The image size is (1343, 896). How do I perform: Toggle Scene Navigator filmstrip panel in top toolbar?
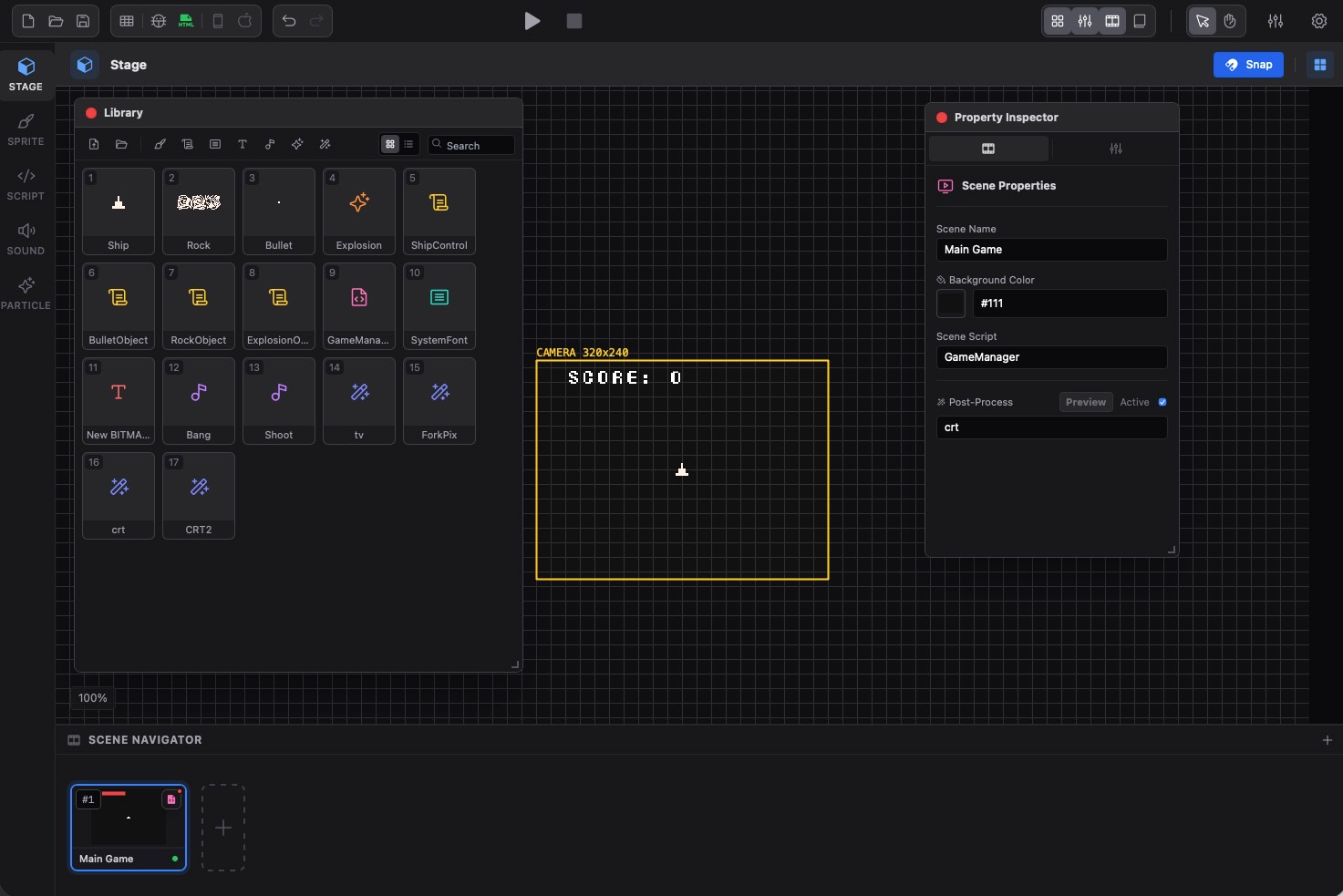tap(1112, 21)
